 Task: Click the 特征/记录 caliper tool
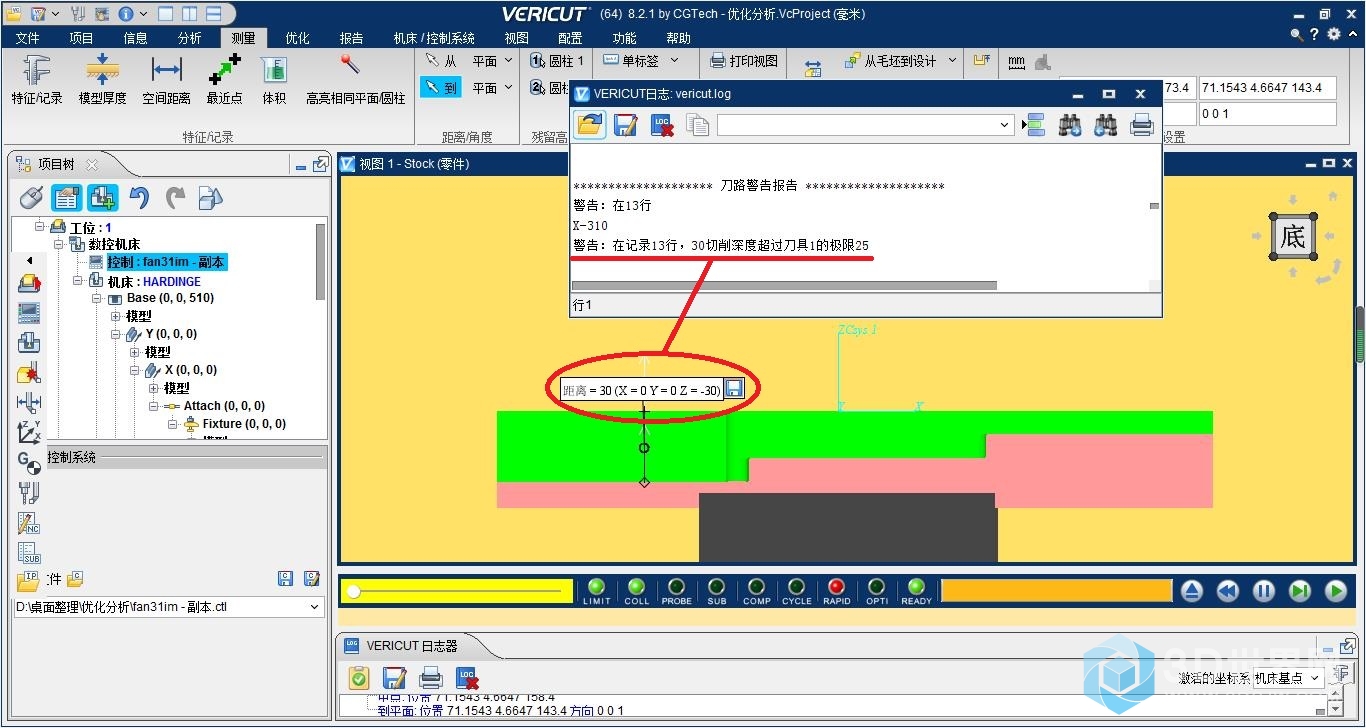(x=37, y=80)
